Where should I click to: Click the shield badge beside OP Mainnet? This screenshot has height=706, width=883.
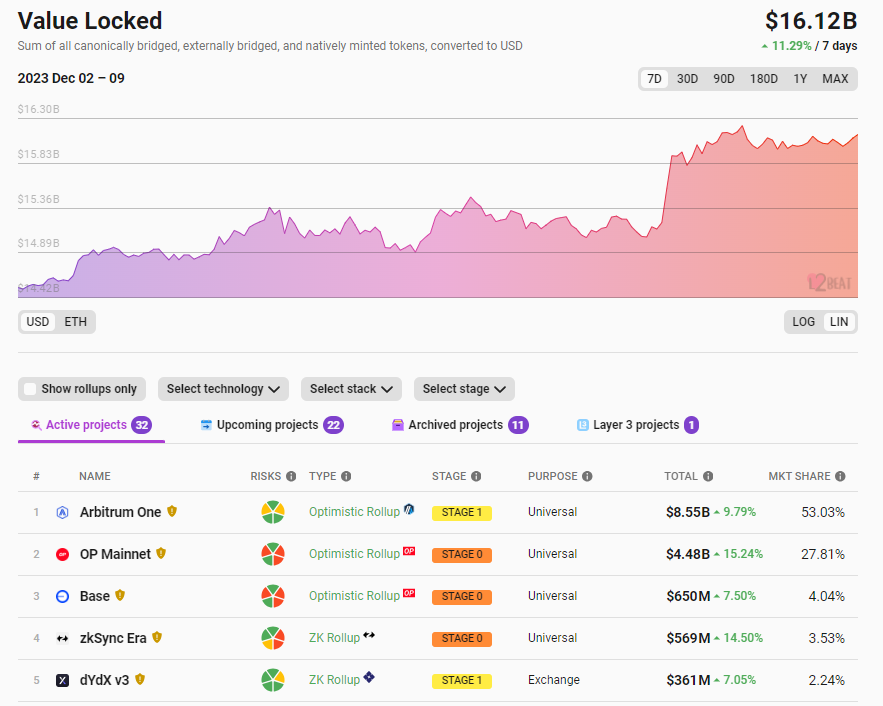[x=161, y=553]
